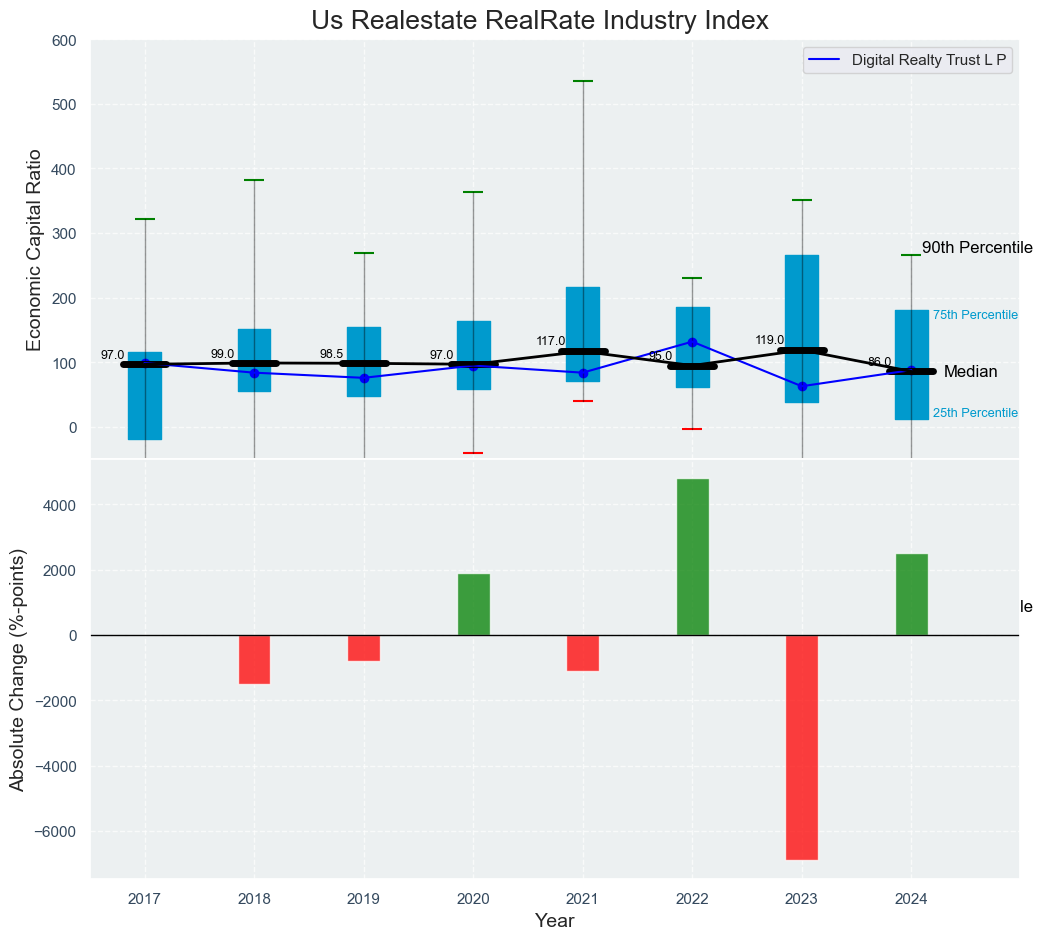The height and width of the screenshot is (940, 1043).
Task: Click the green 2020 absolute change bar
Action: click(473, 604)
